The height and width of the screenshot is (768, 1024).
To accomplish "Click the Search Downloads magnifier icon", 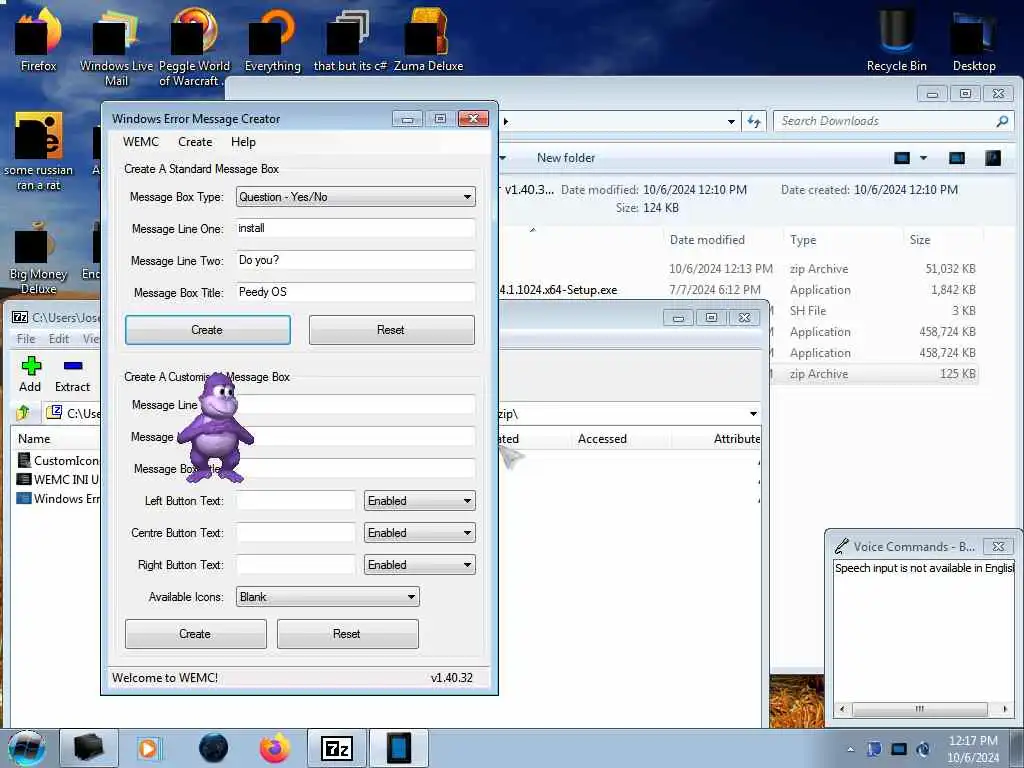I will click(x=1002, y=121).
